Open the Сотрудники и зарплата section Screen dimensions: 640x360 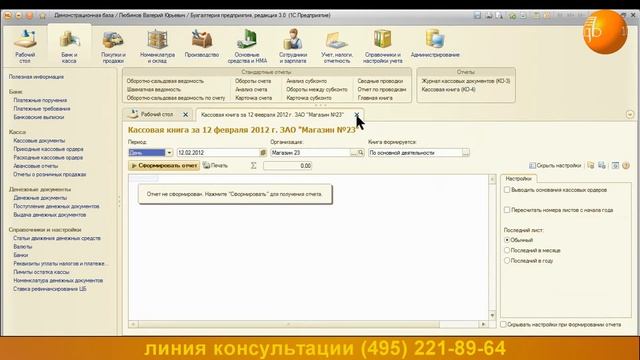coord(293,46)
